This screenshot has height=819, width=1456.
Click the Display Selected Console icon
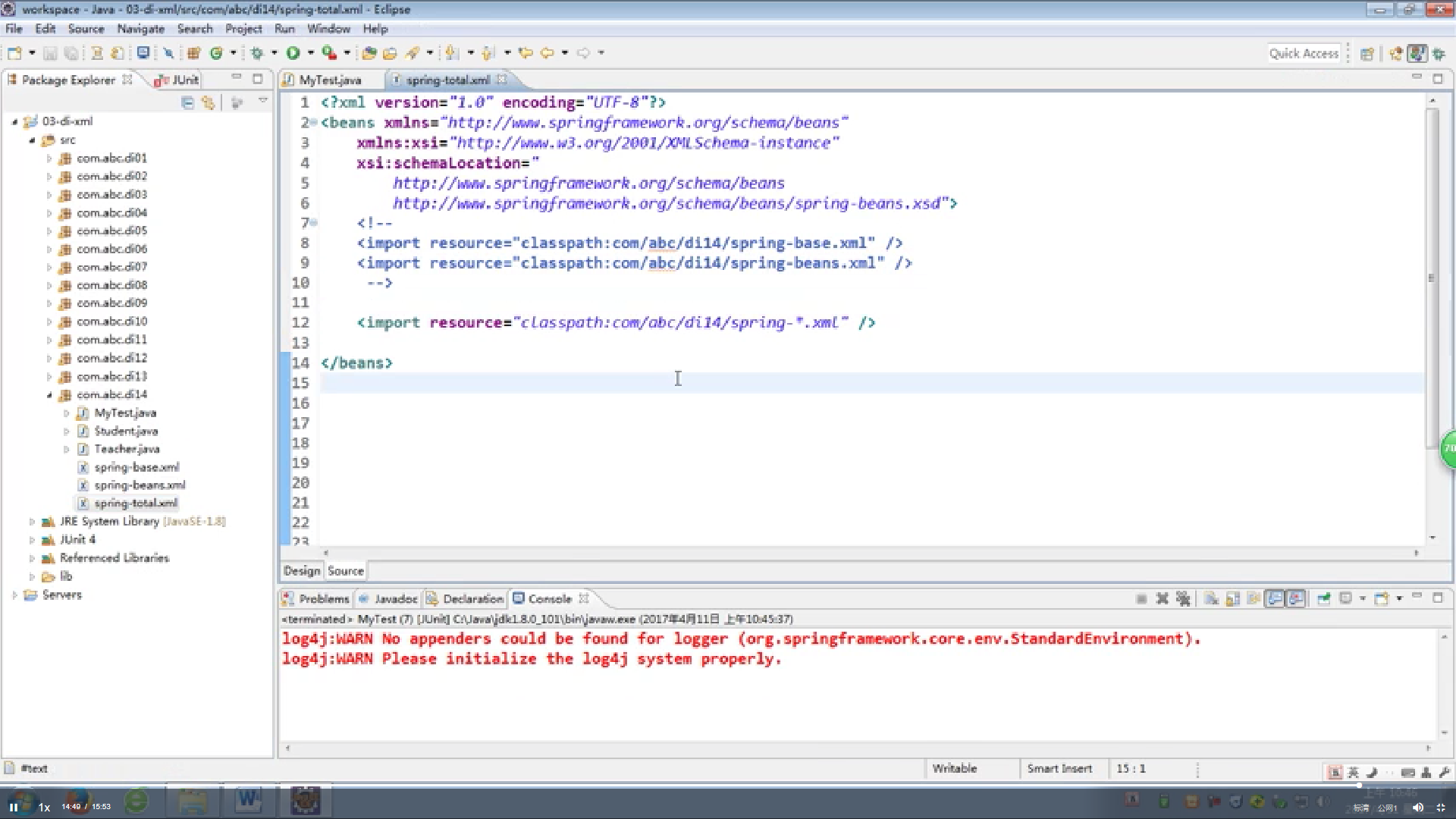coord(1346,598)
